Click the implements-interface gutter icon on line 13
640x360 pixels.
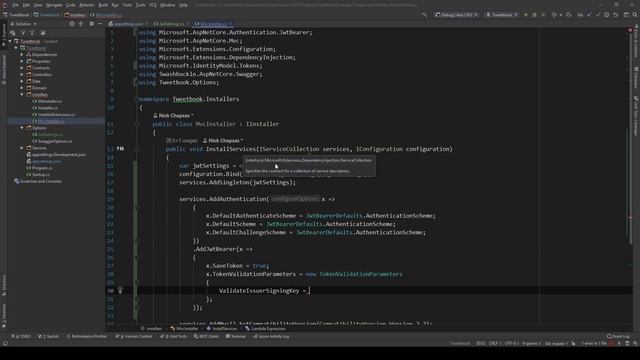[120, 149]
